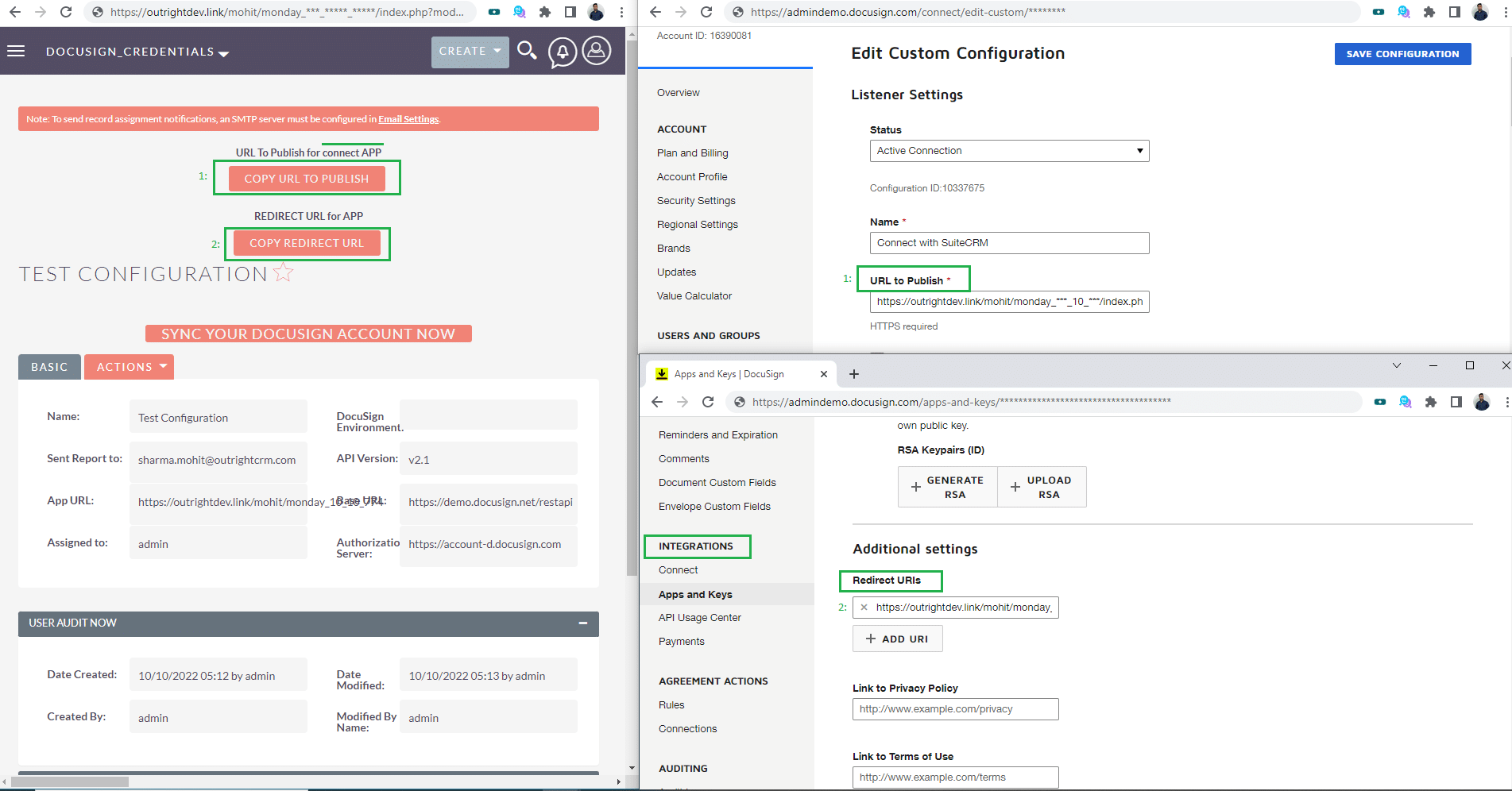Open Regional Settings in admin sidebar
Image resolution: width=1512 pixels, height=791 pixels.
(697, 225)
